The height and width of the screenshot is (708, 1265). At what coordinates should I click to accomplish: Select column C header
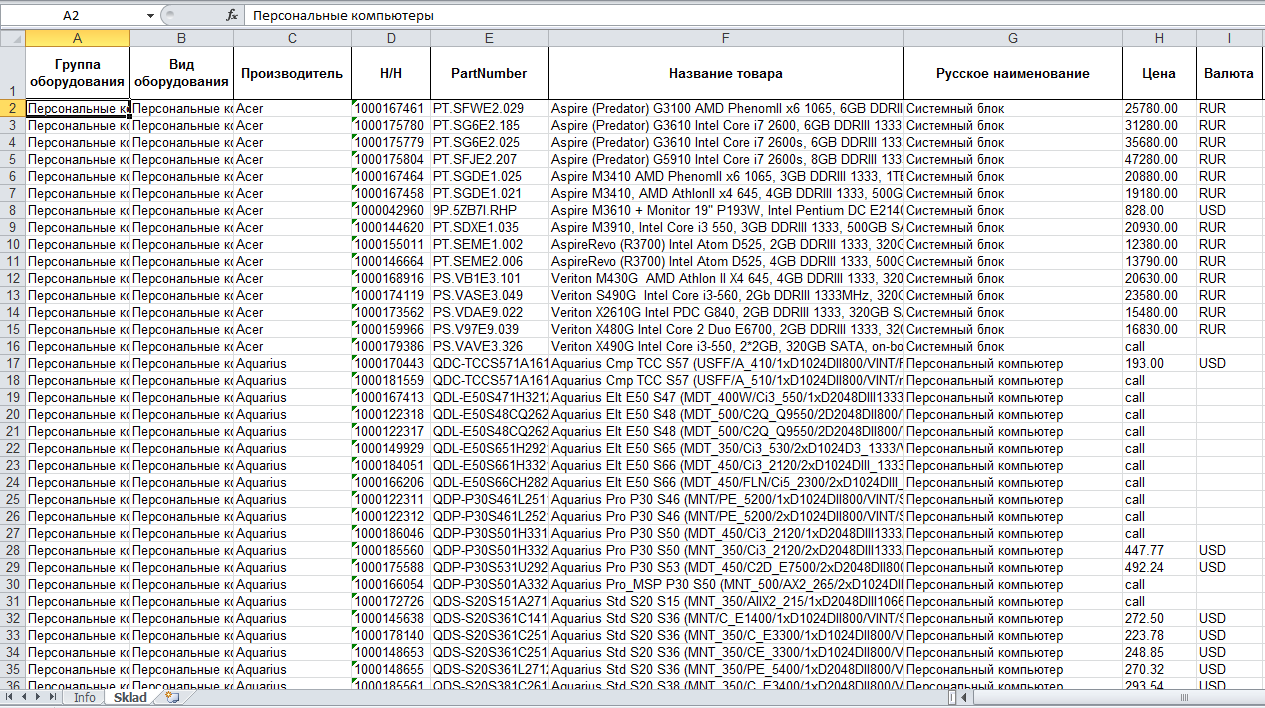[292, 39]
